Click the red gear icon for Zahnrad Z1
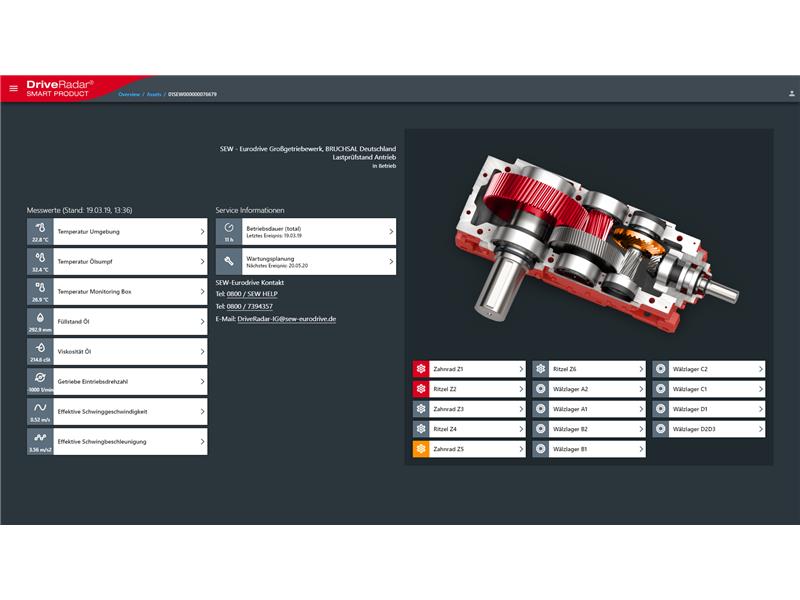The image size is (800, 600). click(421, 369)
